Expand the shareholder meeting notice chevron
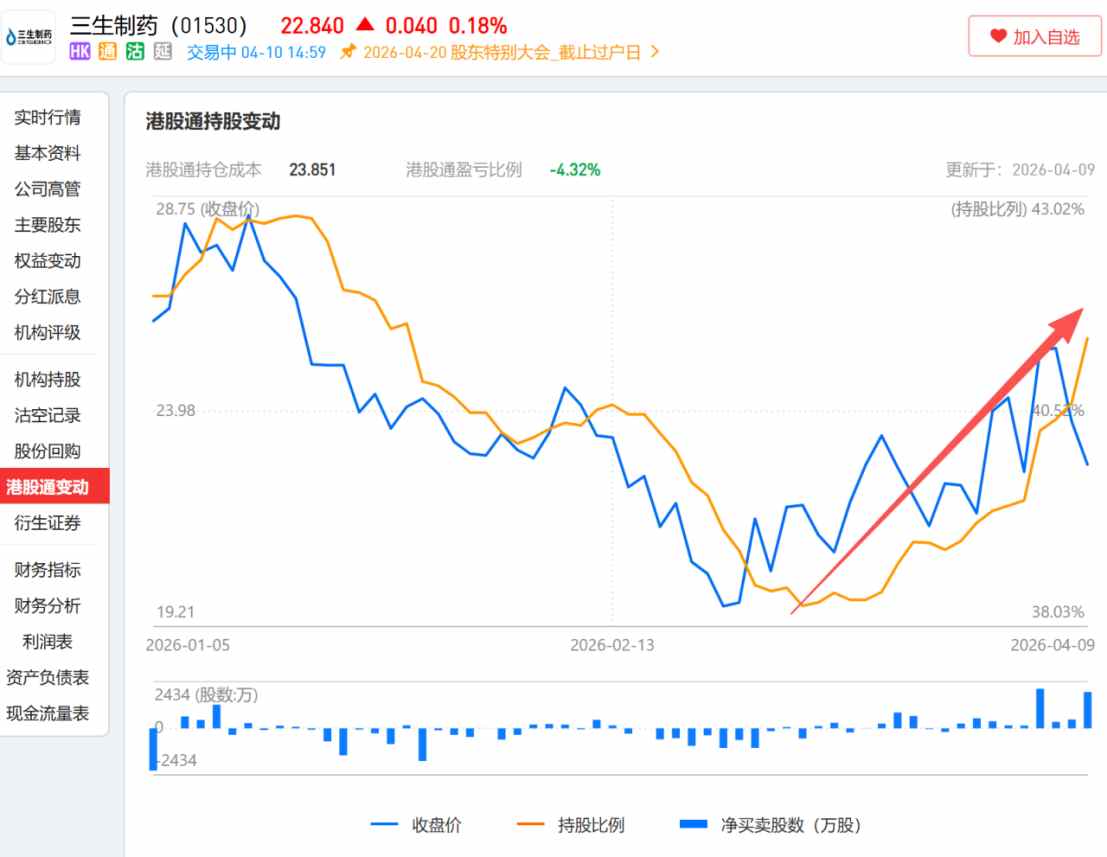This screenshot has width=1107, height=857. pyautogui.click(x=655, y=52)
